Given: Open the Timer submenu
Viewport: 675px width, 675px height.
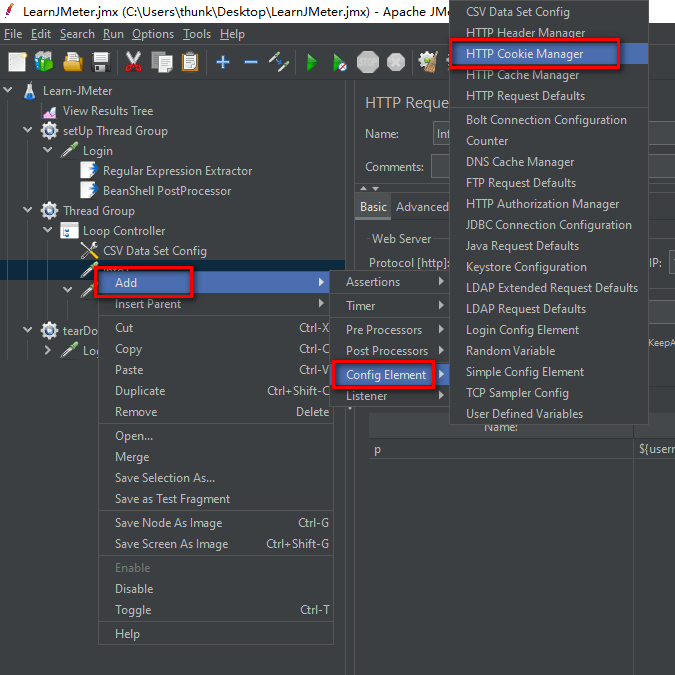Looking at the screenshot, I should coord(389,306).
